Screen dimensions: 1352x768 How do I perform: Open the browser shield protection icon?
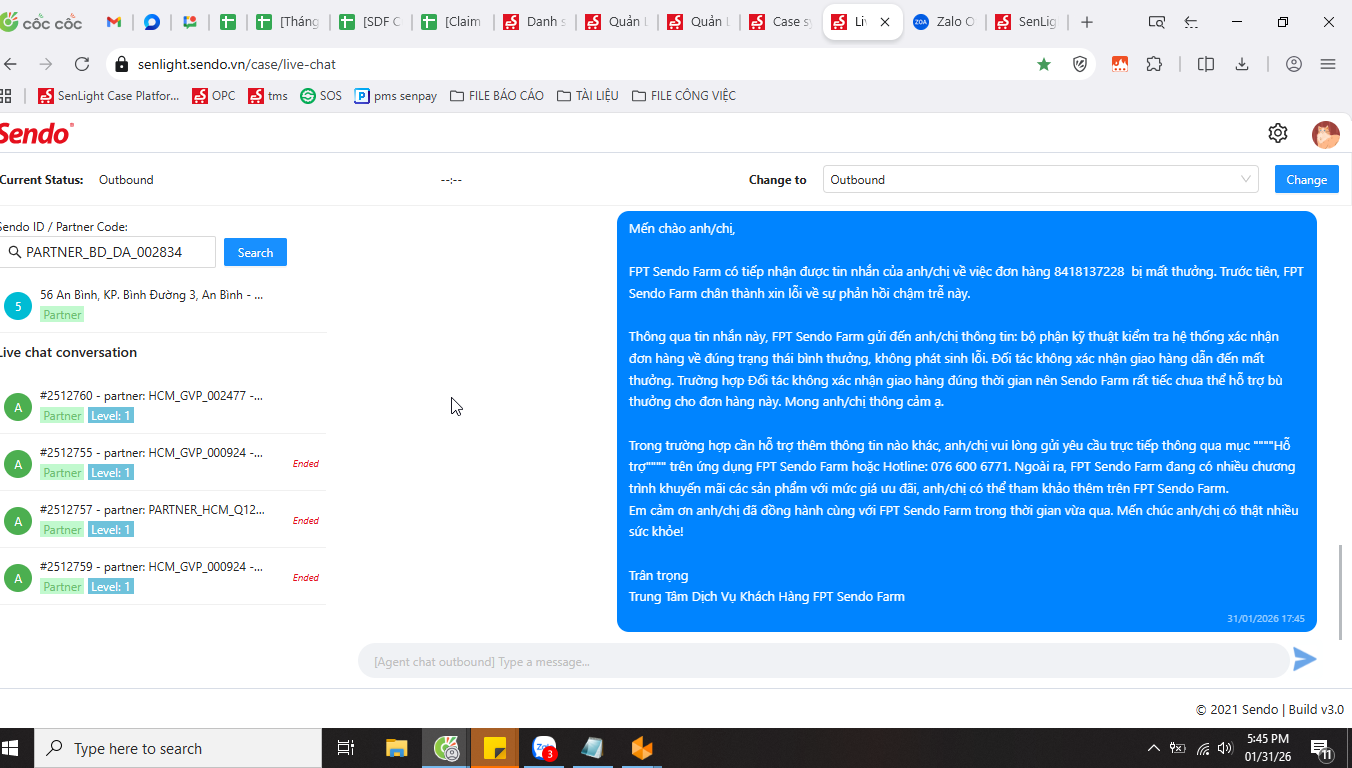tap(1080, 64)
